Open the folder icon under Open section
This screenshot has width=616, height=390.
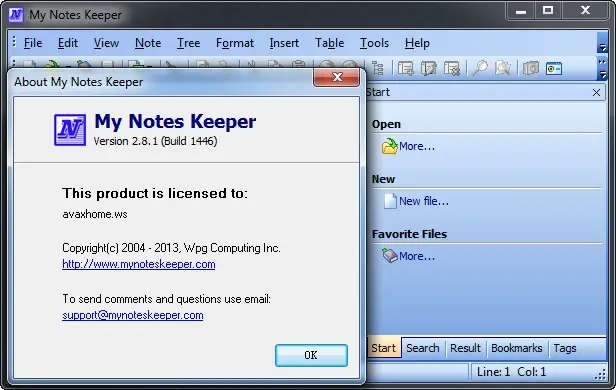(x=390, y=146)
